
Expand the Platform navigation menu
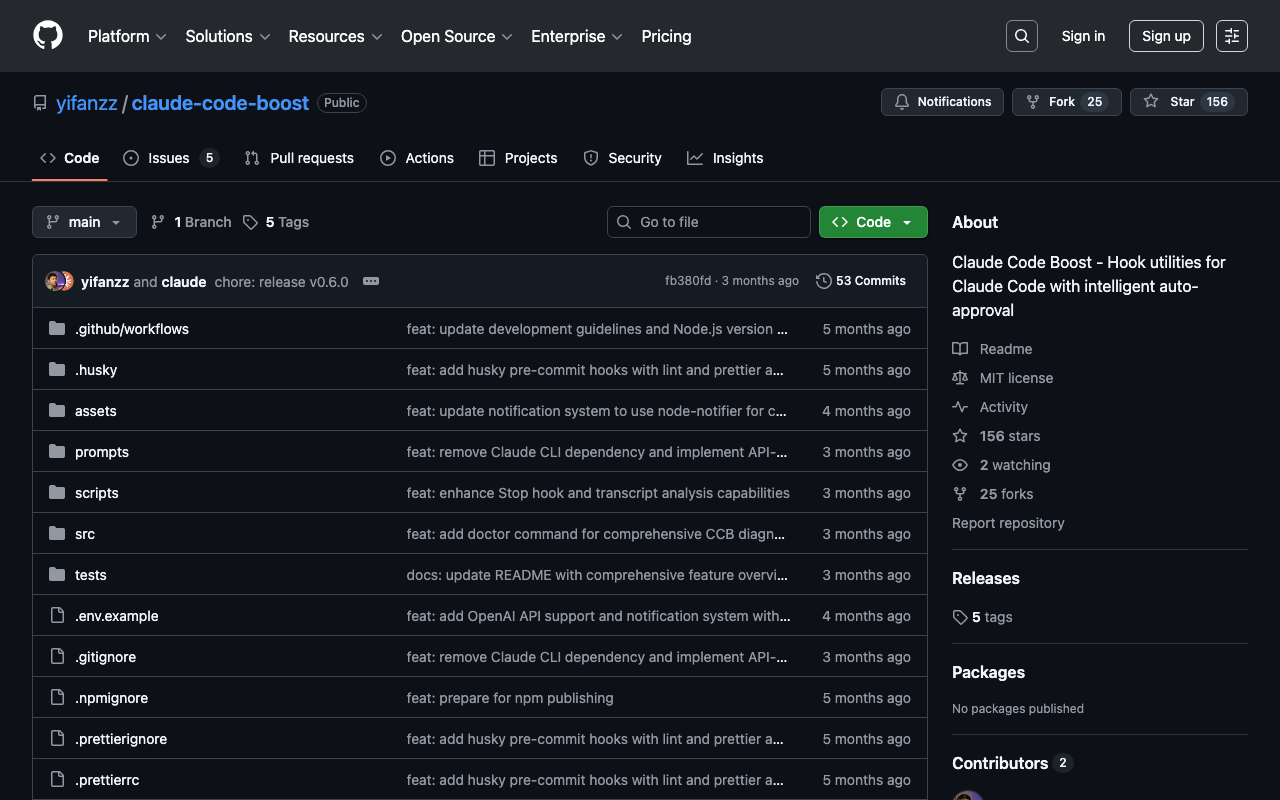point(127,36)
